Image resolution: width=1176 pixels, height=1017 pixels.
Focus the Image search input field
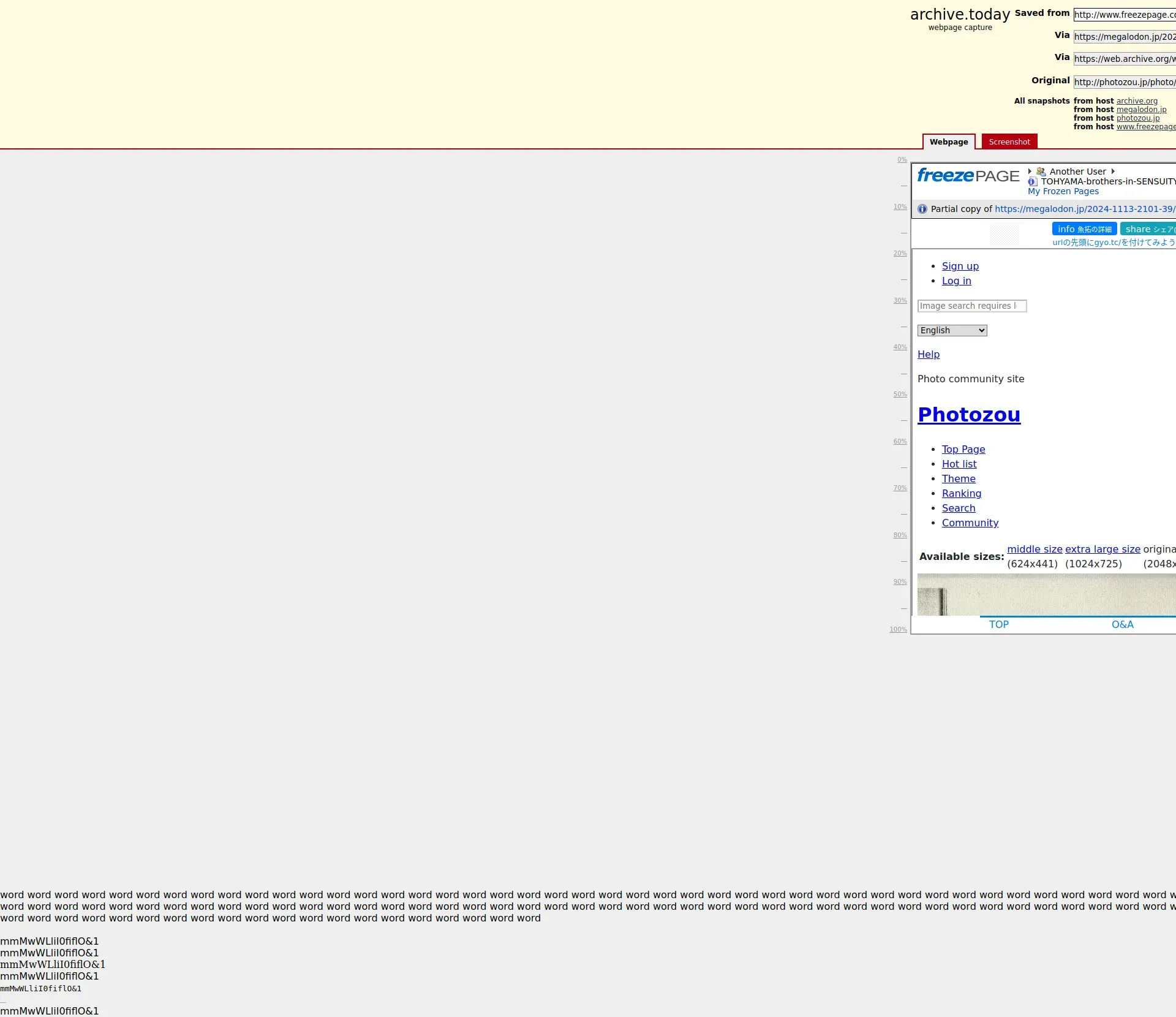click(x=972, y=306)
